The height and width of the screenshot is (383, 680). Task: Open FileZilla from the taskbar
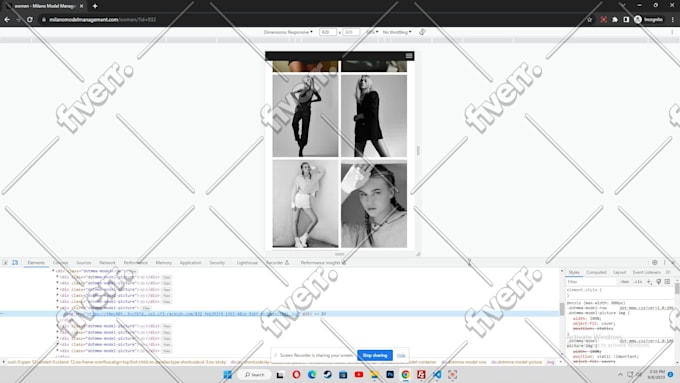(x=421, y=375)
